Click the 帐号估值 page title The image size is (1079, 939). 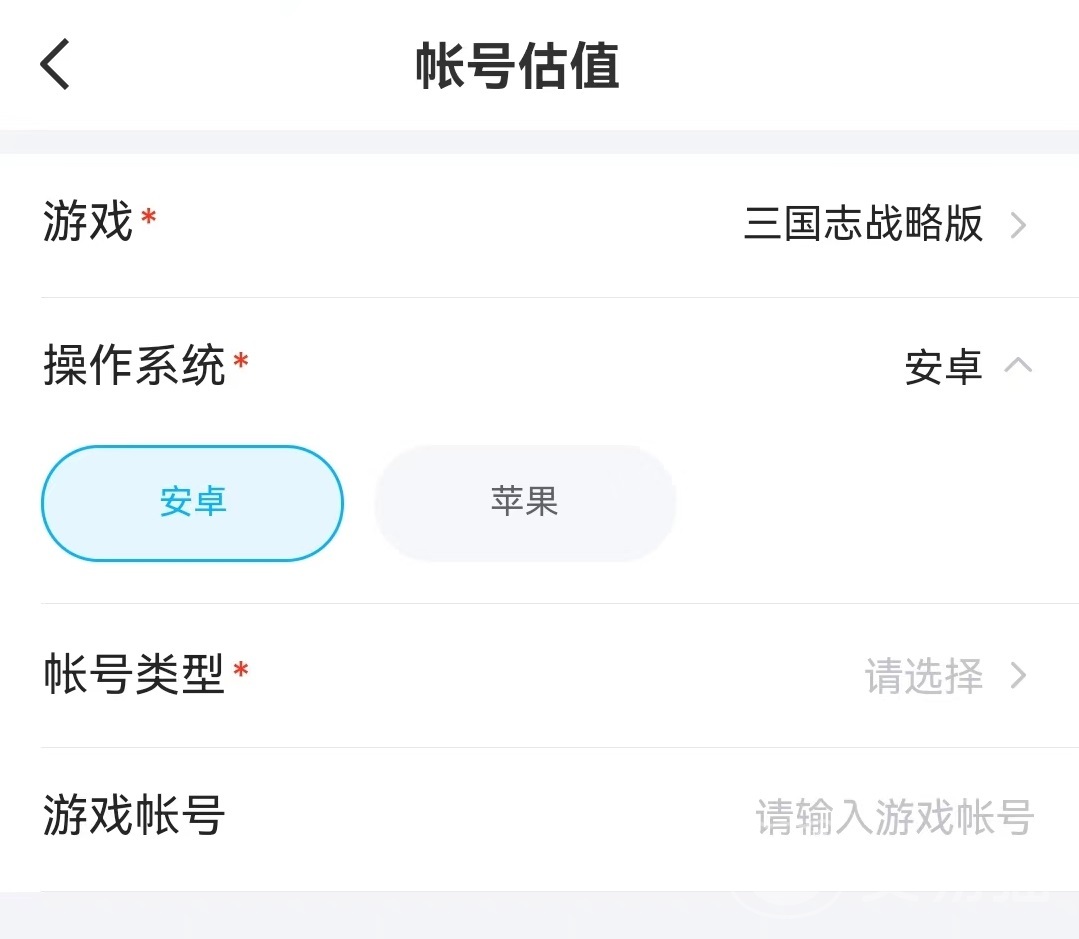pos(517,67)
